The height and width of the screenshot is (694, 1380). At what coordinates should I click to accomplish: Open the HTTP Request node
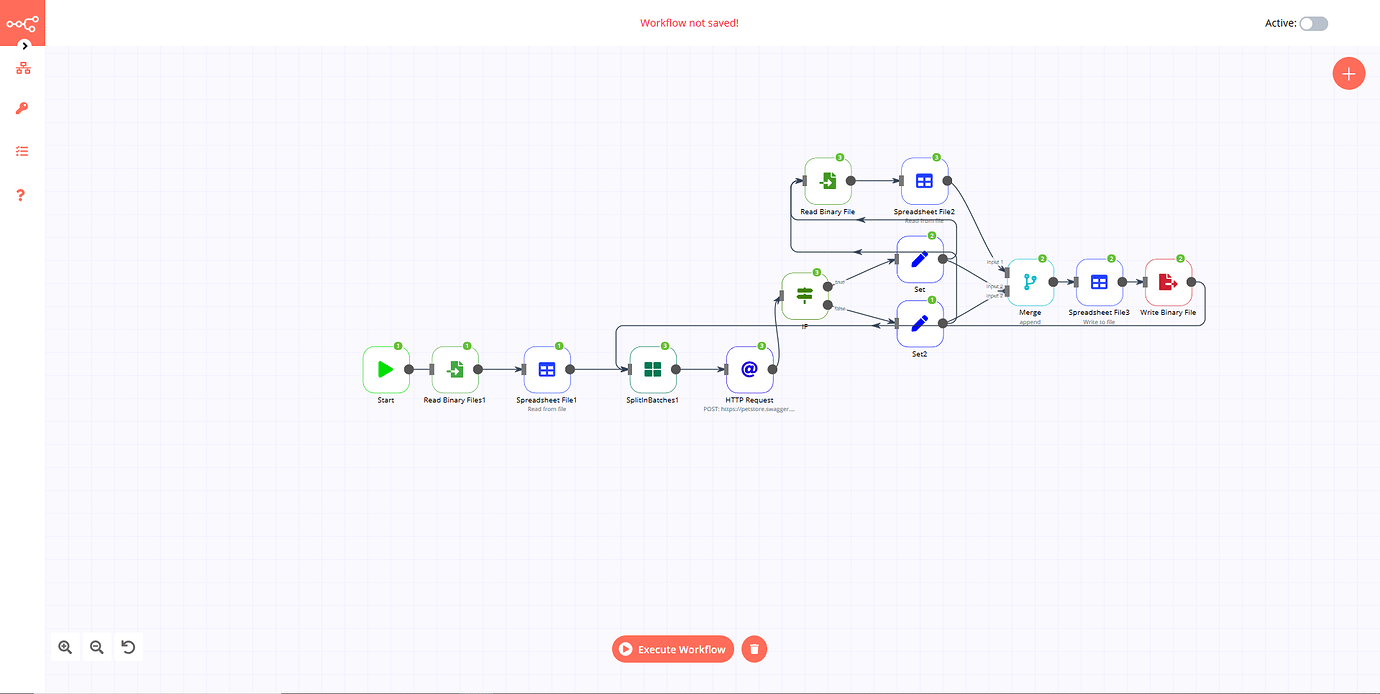pos(750,369)
